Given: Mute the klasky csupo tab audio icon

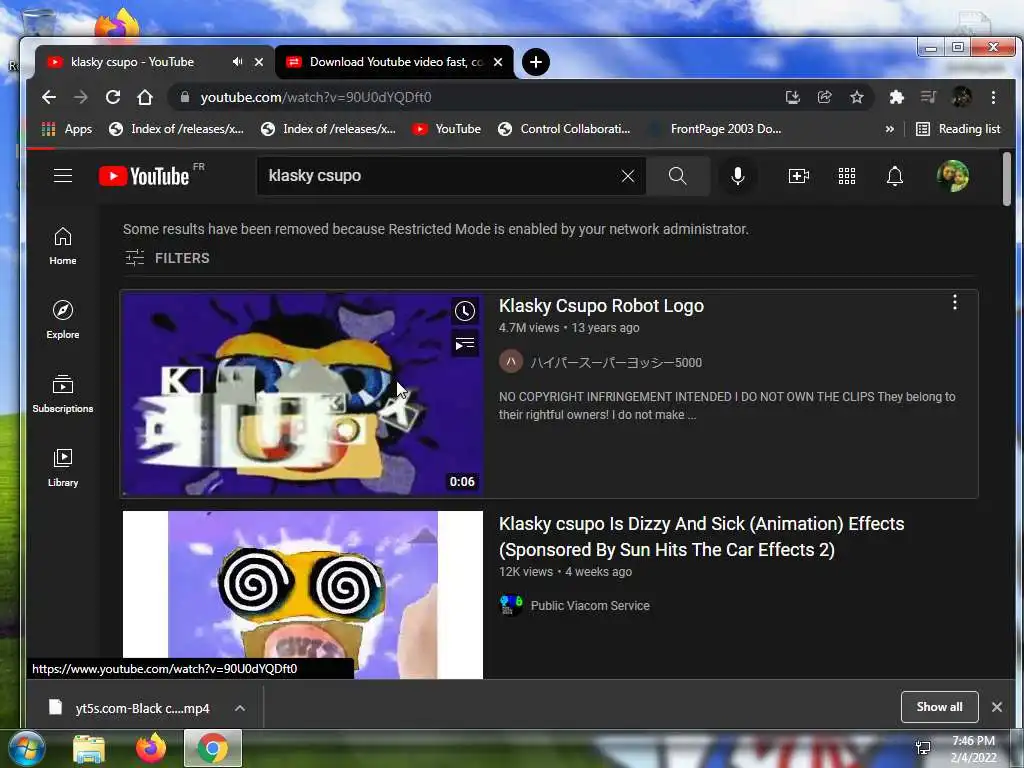Looking at the screenshot, I should coord(237,61).
